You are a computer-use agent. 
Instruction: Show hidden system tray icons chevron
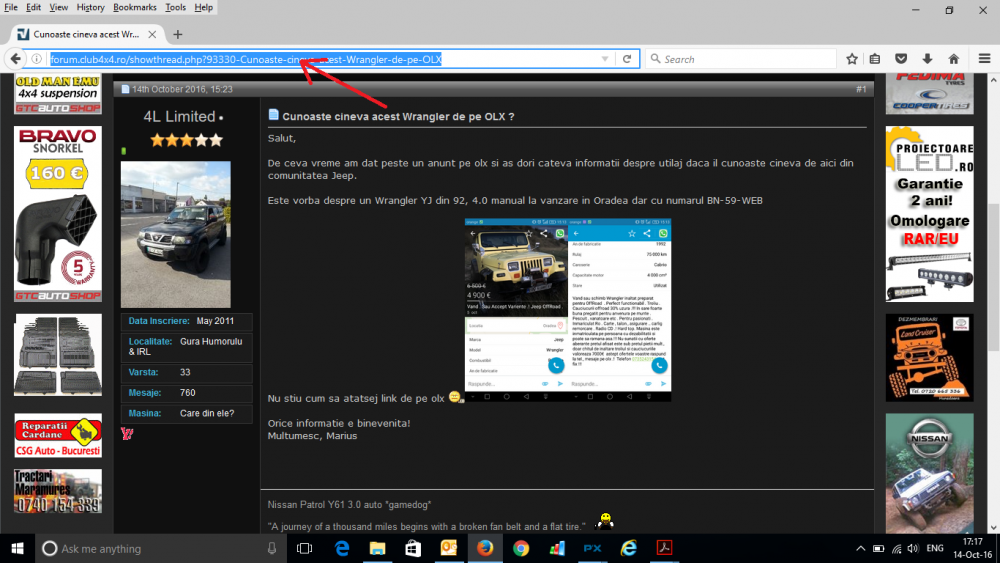tap(860, 548)
